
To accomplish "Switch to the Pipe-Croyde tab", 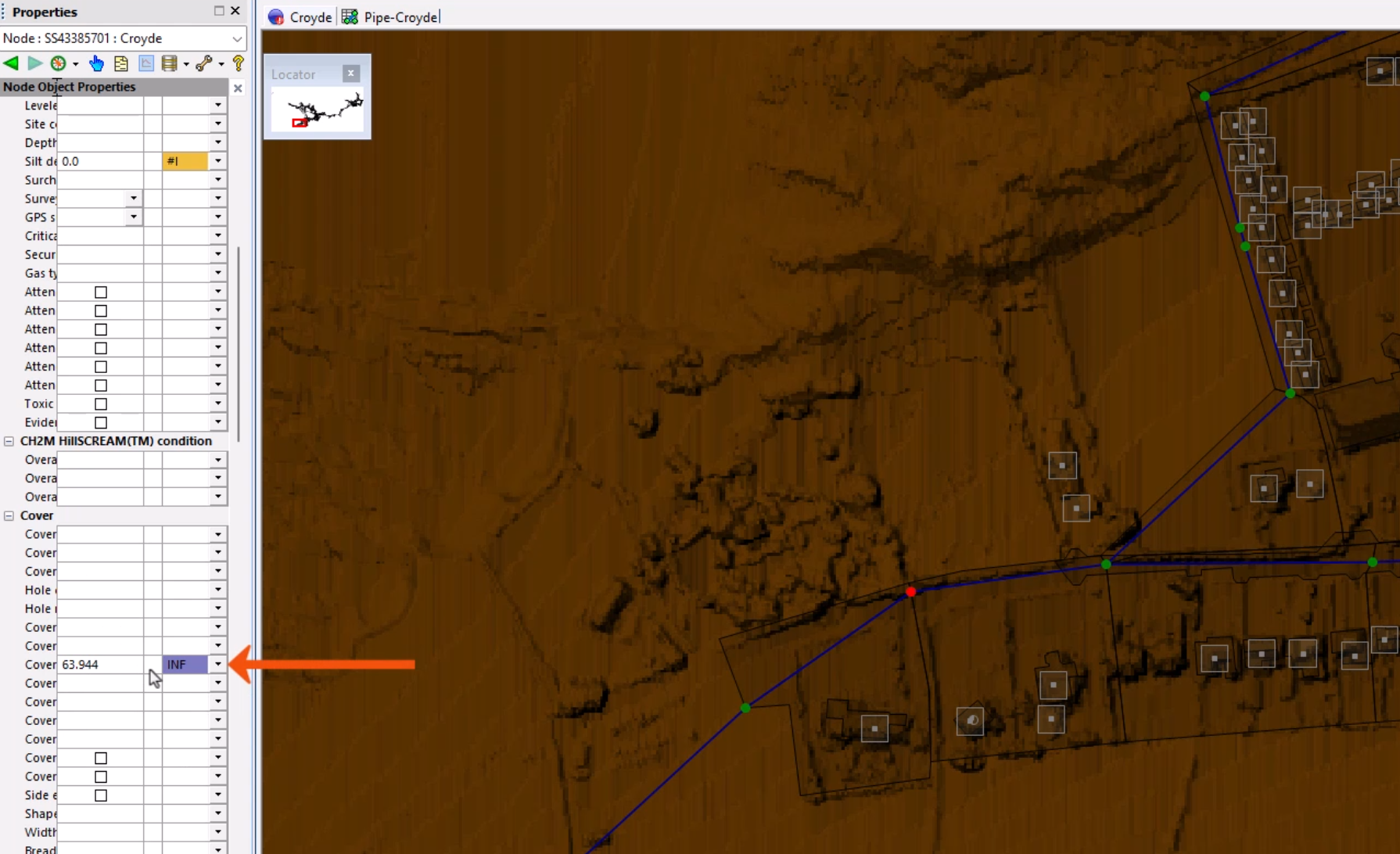I will point(391,17).
